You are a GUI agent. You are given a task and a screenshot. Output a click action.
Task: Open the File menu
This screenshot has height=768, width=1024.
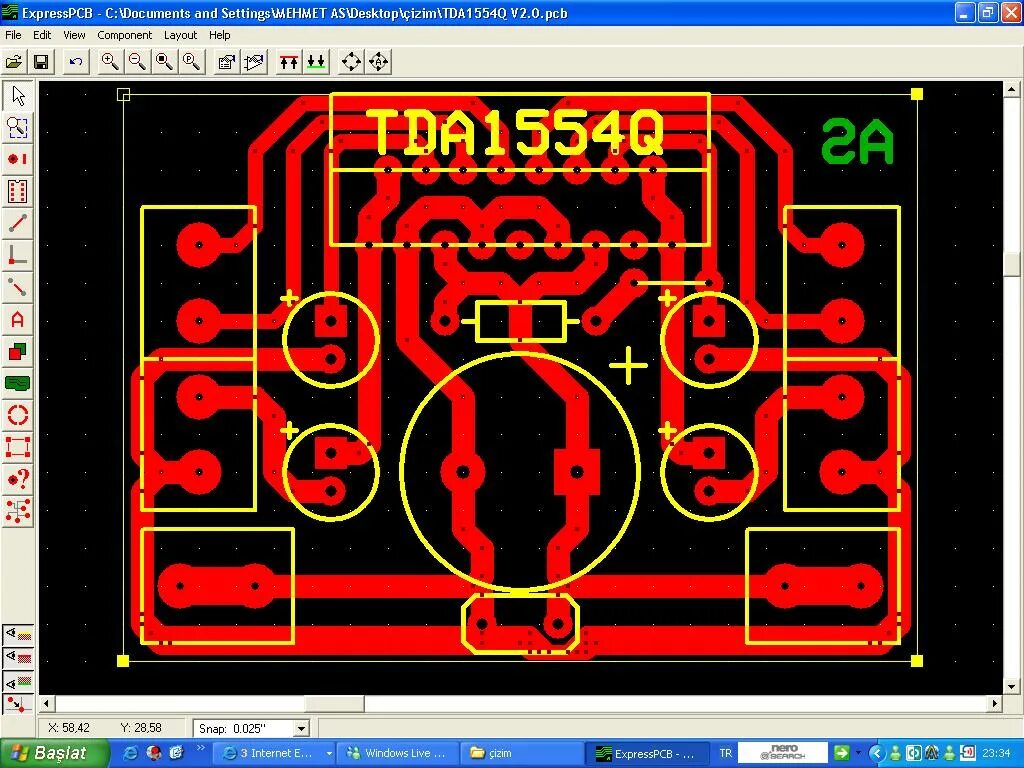(13, 35)
